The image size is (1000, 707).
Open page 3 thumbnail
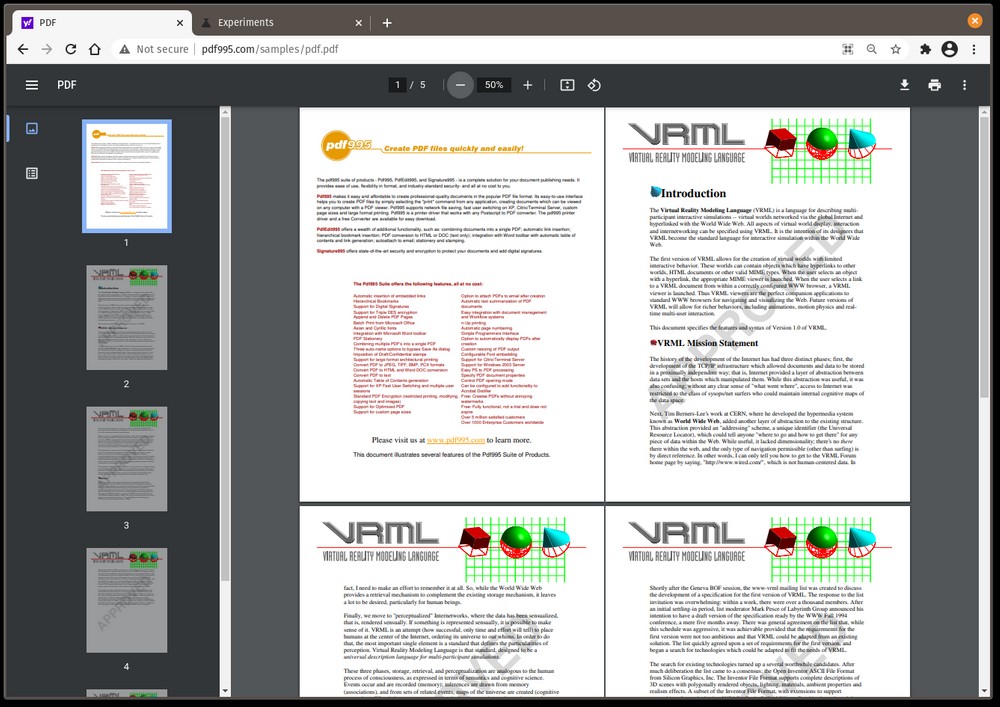pos(126,458)
